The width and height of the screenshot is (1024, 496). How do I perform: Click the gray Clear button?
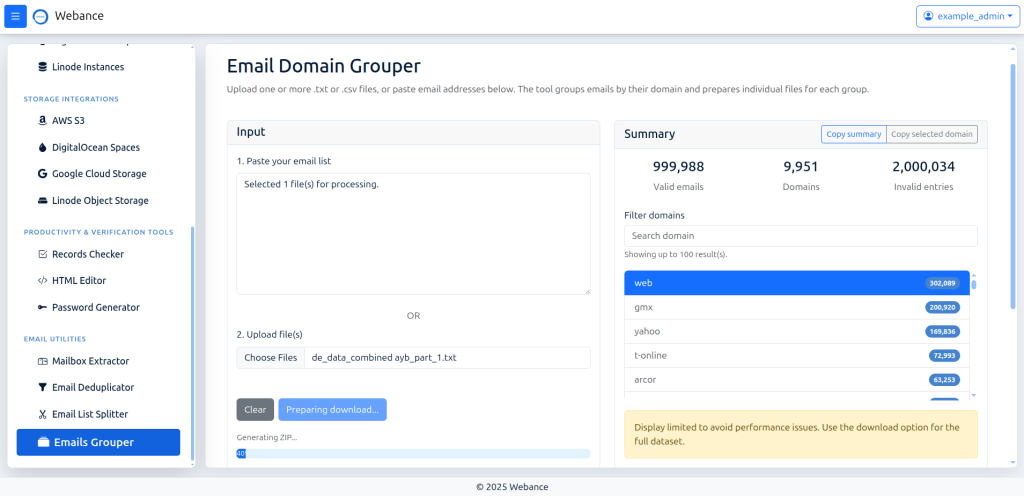[255, 410]
